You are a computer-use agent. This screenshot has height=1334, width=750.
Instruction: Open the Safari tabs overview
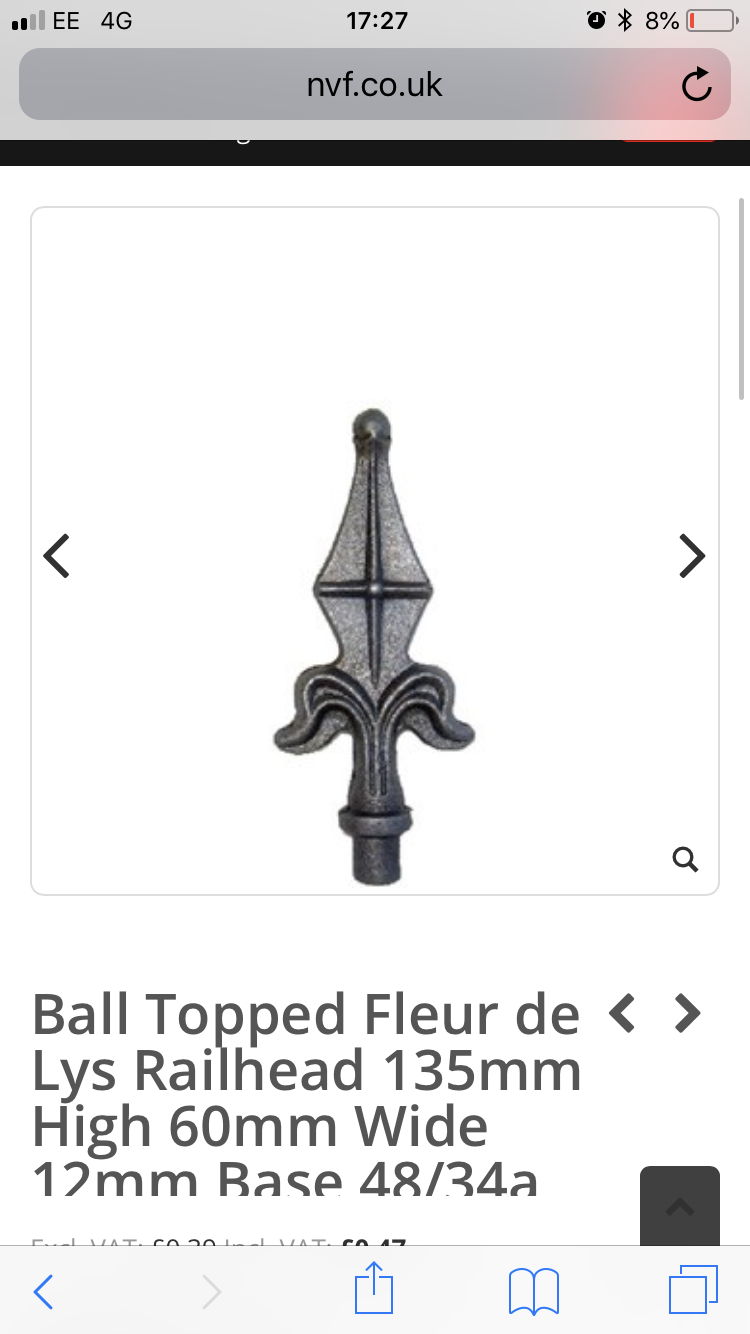click(693, 1290)
